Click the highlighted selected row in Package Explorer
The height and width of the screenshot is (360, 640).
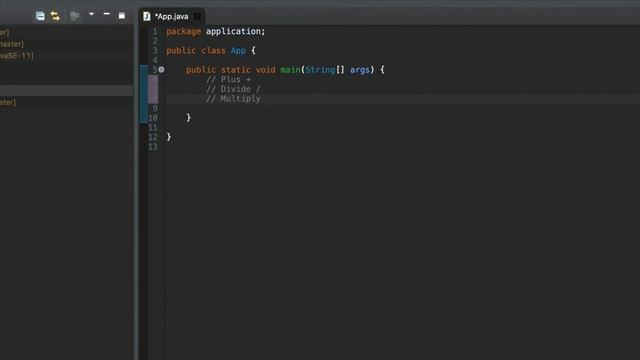pyautogui.click(x=66, y=91)
